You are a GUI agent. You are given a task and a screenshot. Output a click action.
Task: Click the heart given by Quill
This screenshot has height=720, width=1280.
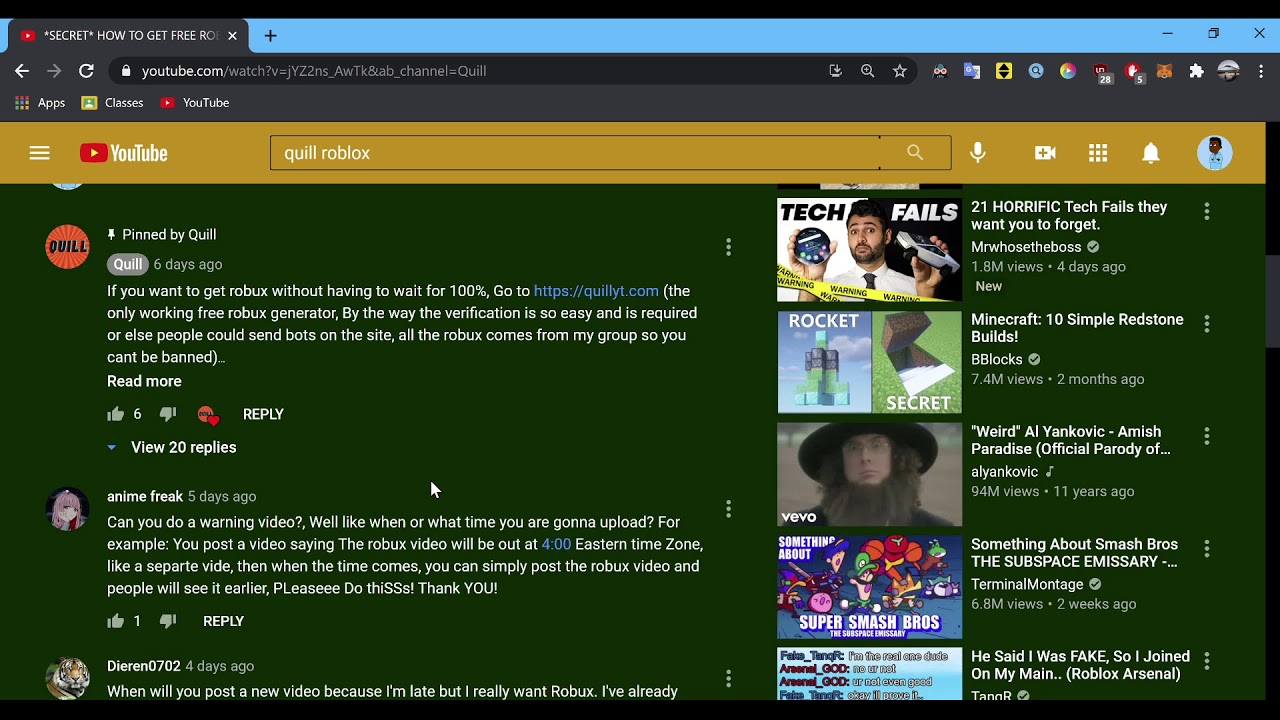click(208, 415)
